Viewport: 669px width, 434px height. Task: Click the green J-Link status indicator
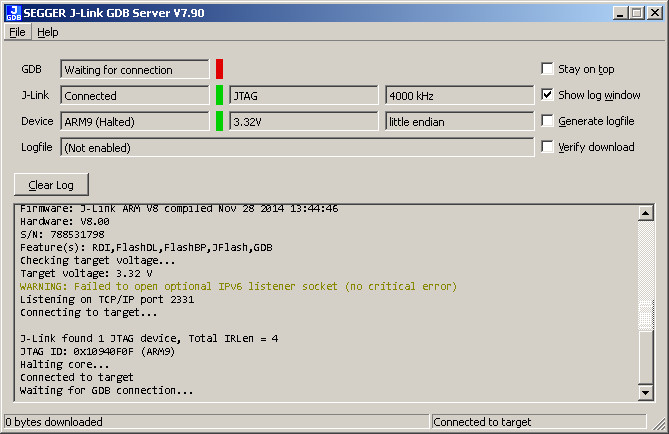(x=219, y=95)
